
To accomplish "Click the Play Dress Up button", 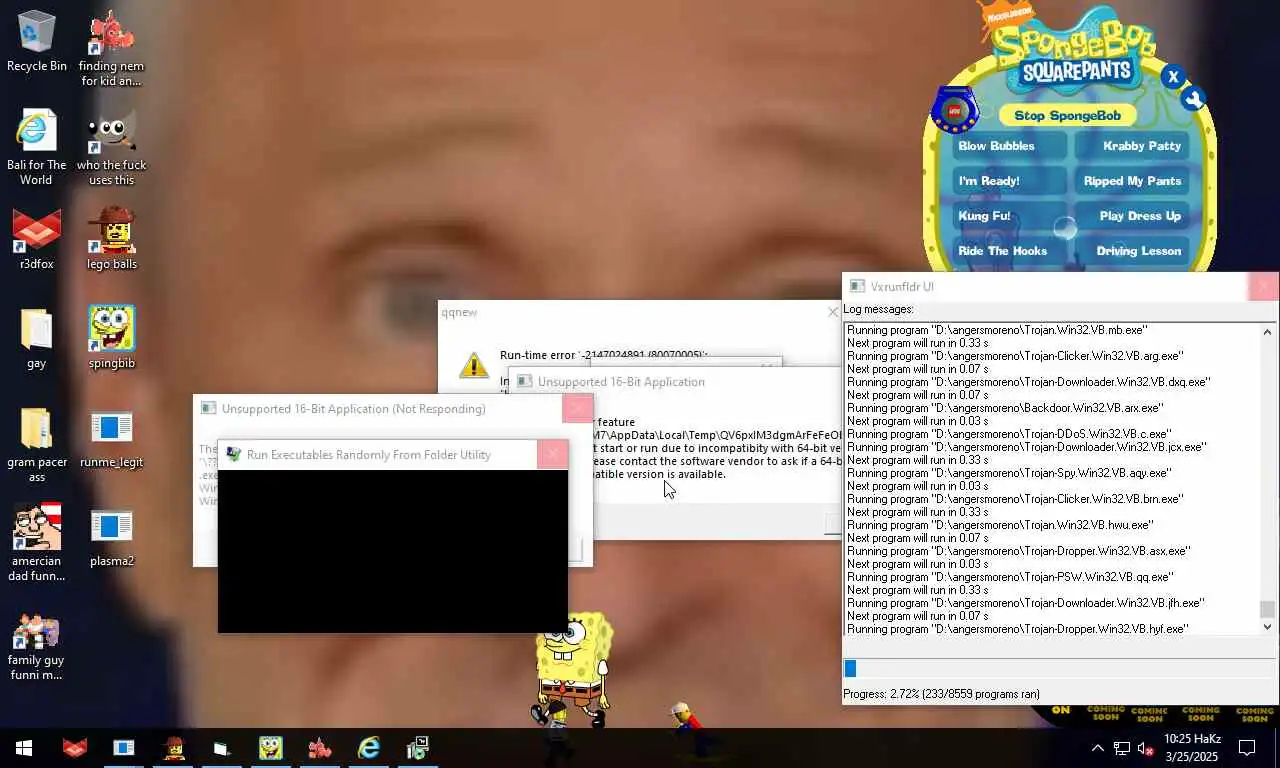I will [x=1131, y=216].
